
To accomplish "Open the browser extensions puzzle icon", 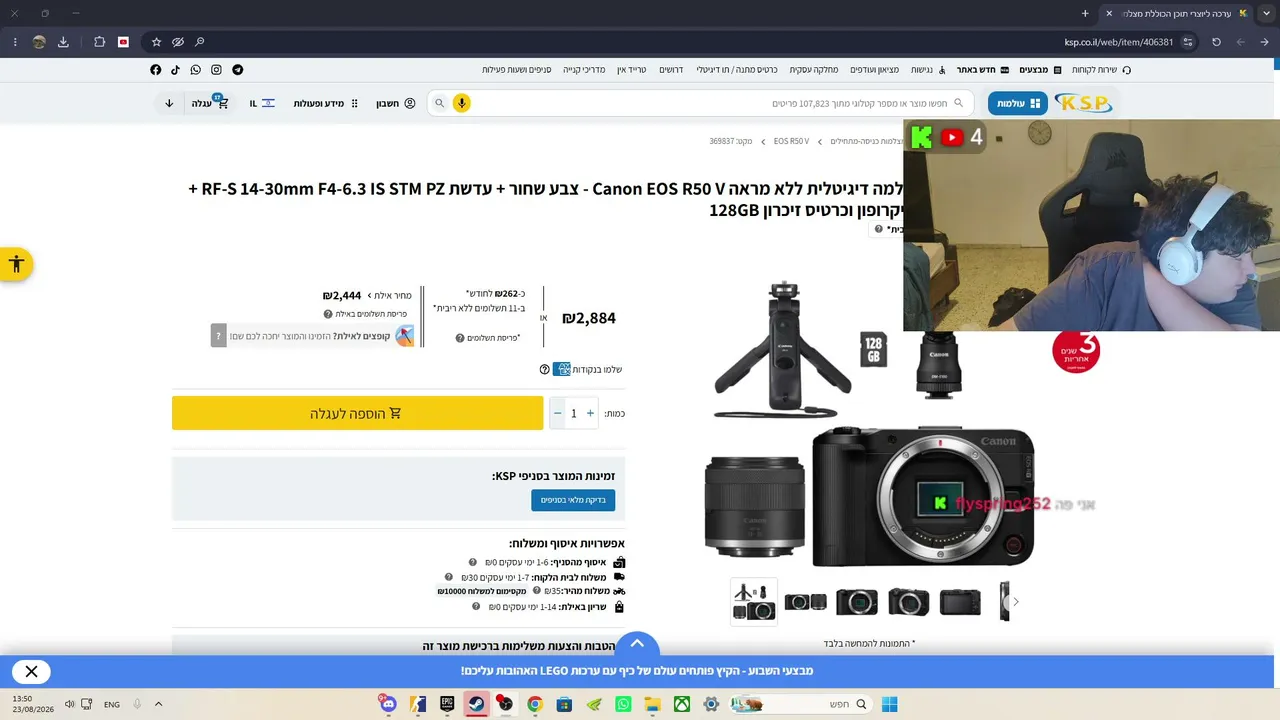I will 99,42.
